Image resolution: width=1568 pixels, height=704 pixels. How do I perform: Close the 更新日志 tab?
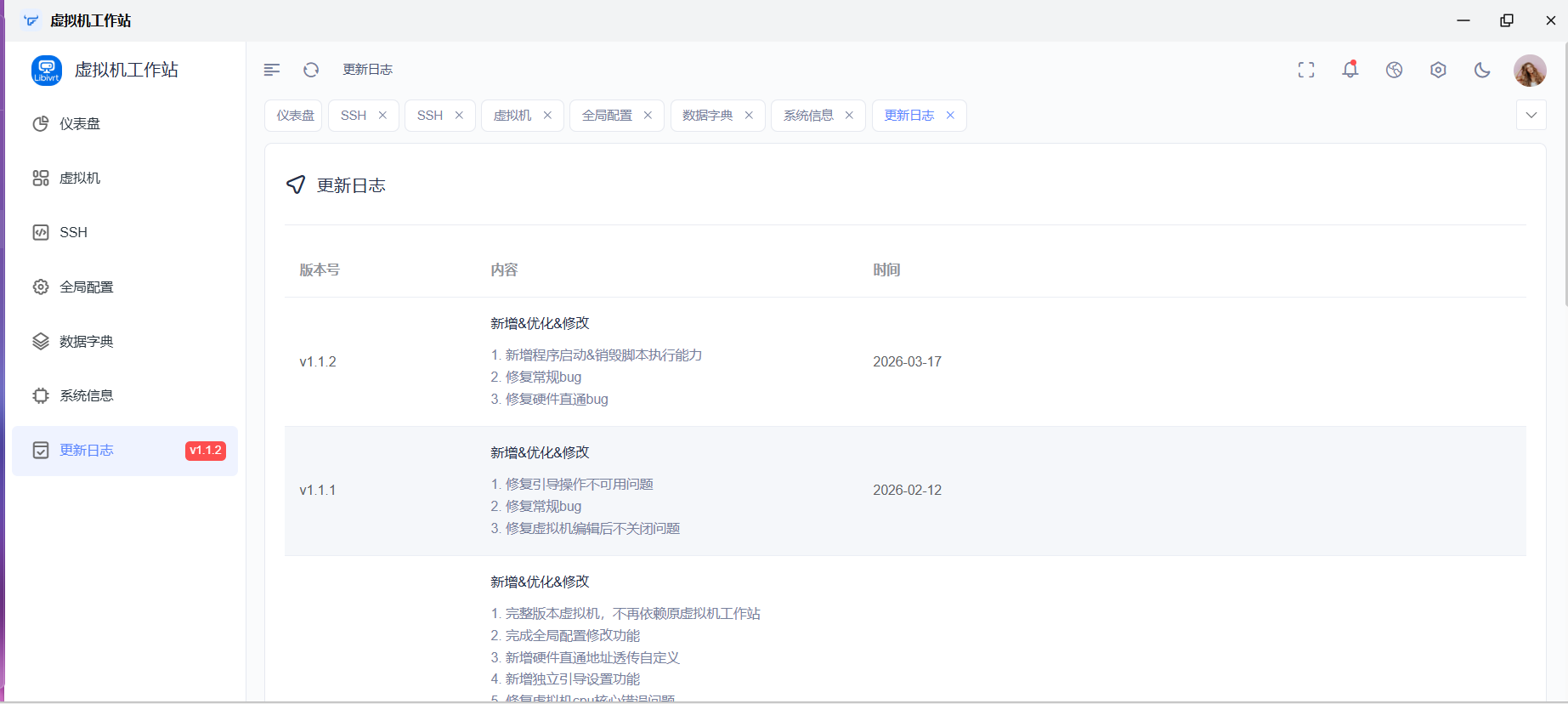pos(950,116)
